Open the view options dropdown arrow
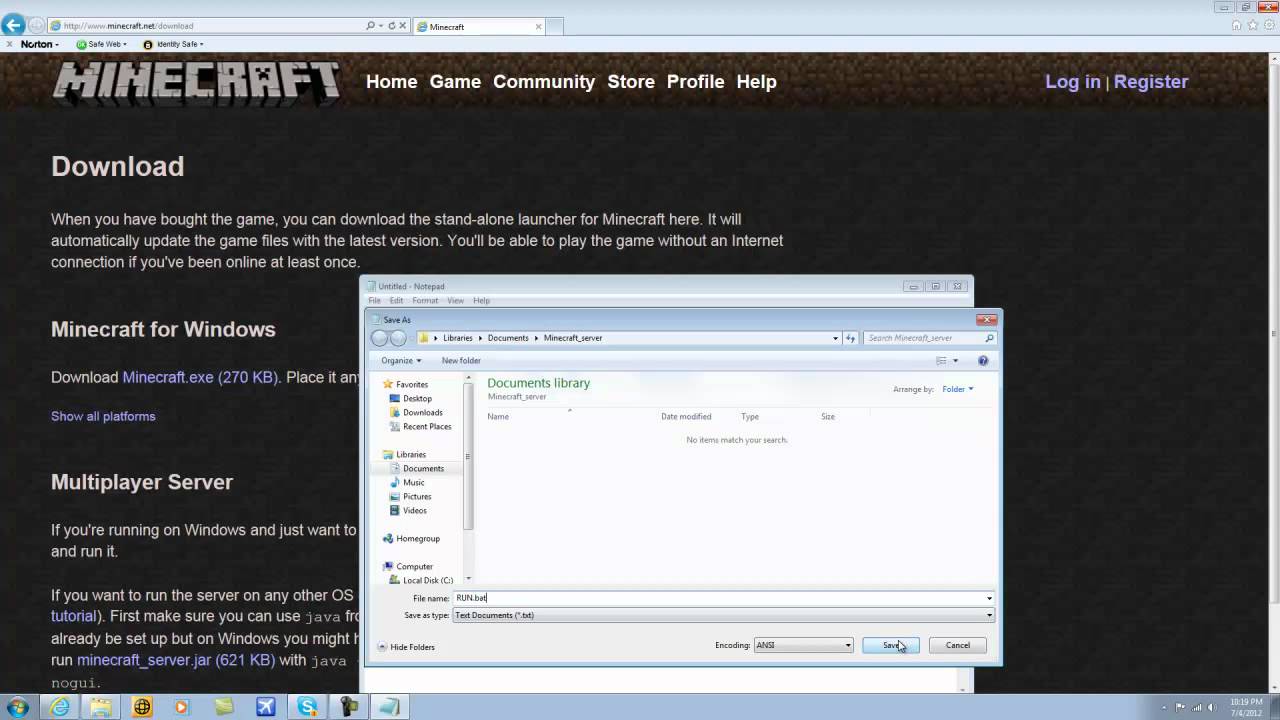Image resolution: width=1280 pixels, height=720 pixels. 955,361
